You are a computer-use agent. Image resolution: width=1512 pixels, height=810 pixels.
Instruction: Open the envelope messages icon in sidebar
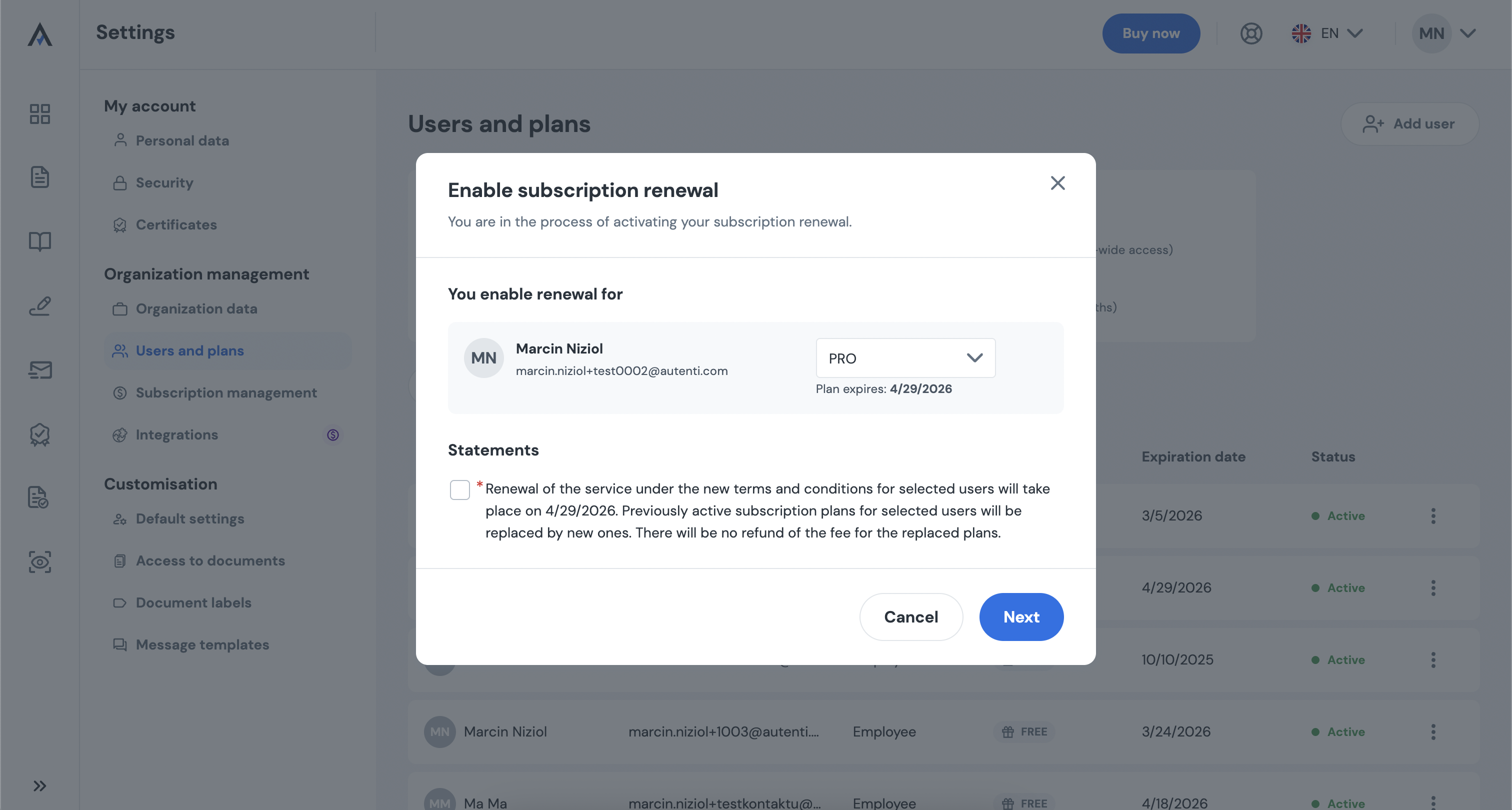40,370
